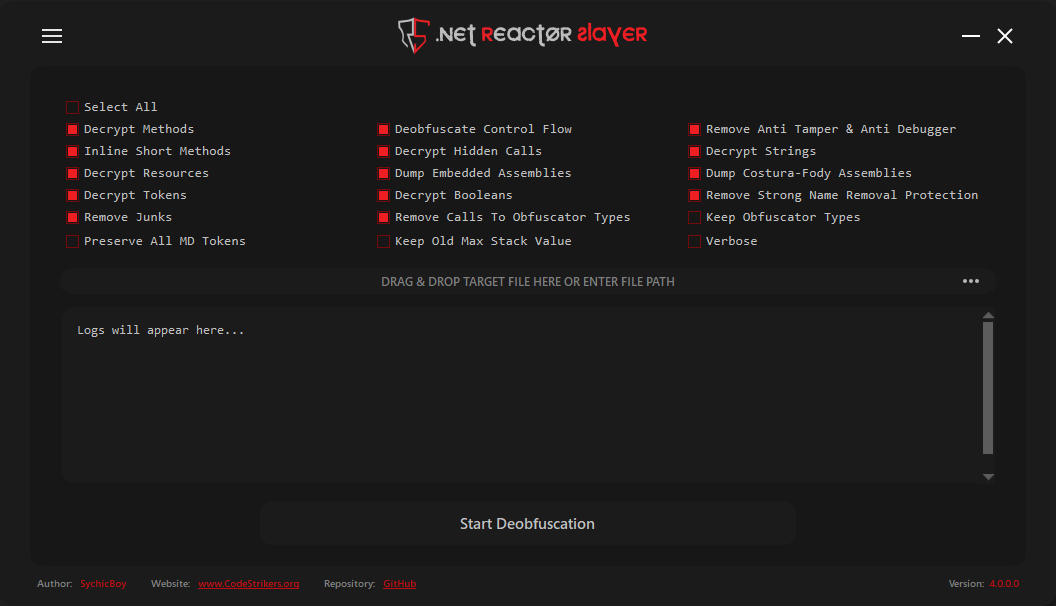Uncheck Decrypt Resources

tap(73, 174)
